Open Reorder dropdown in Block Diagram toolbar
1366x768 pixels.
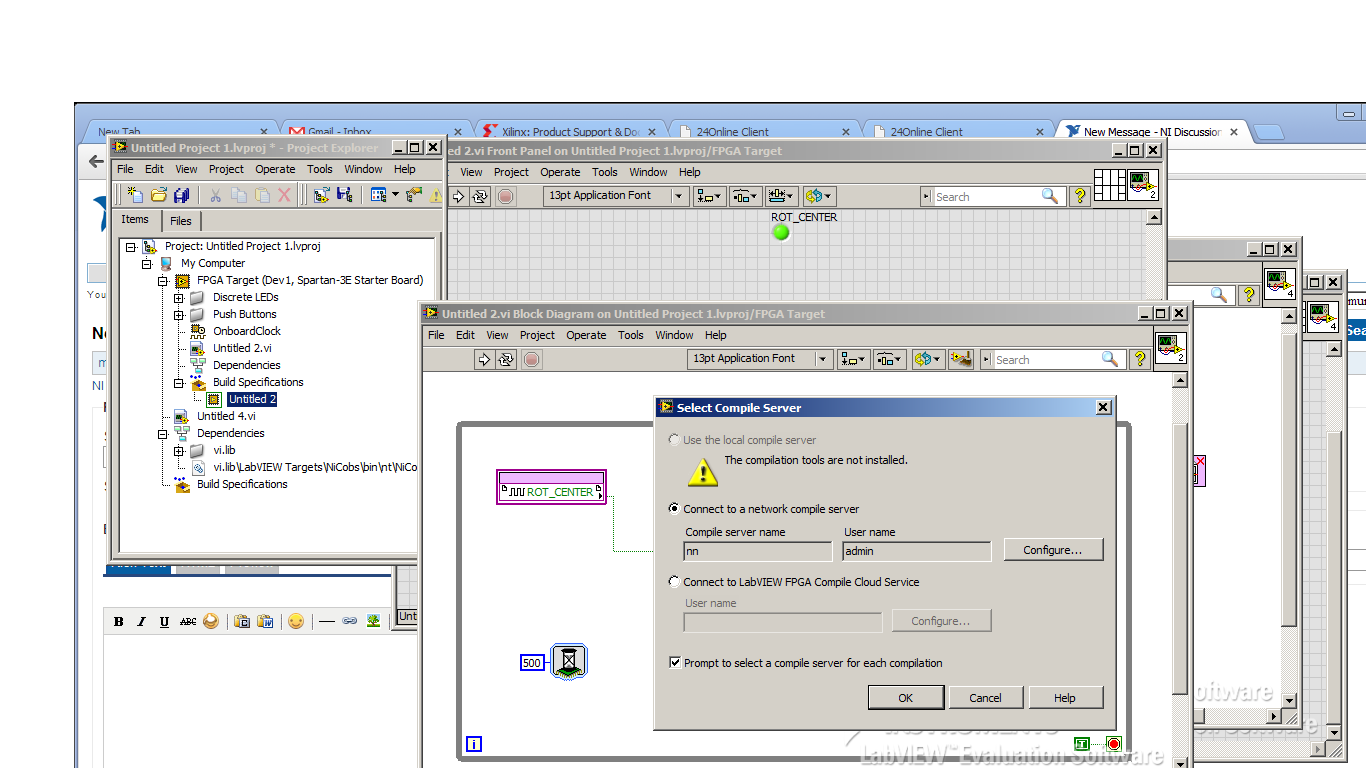[x=927, y=359]
